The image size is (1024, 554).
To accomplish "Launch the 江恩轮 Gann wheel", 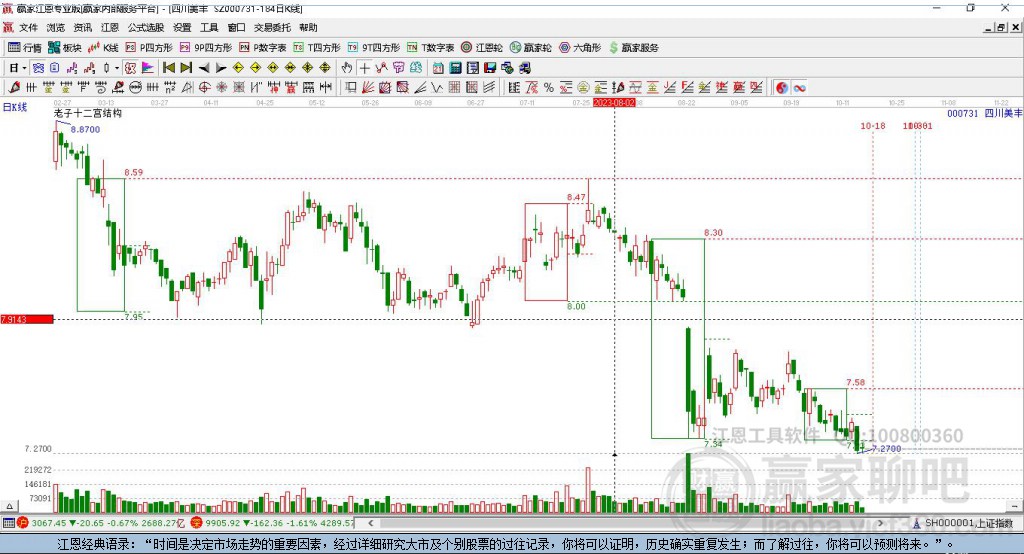I will coord(482,48).
